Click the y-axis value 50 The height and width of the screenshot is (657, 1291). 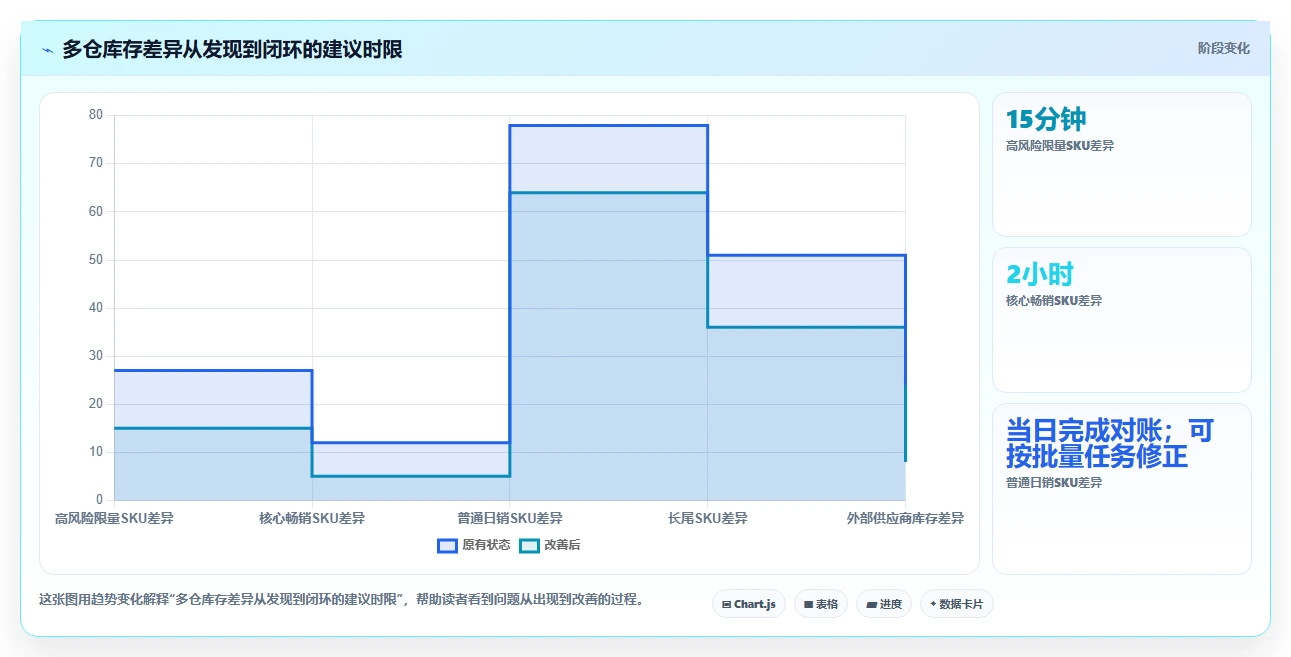tap(96, 259)
